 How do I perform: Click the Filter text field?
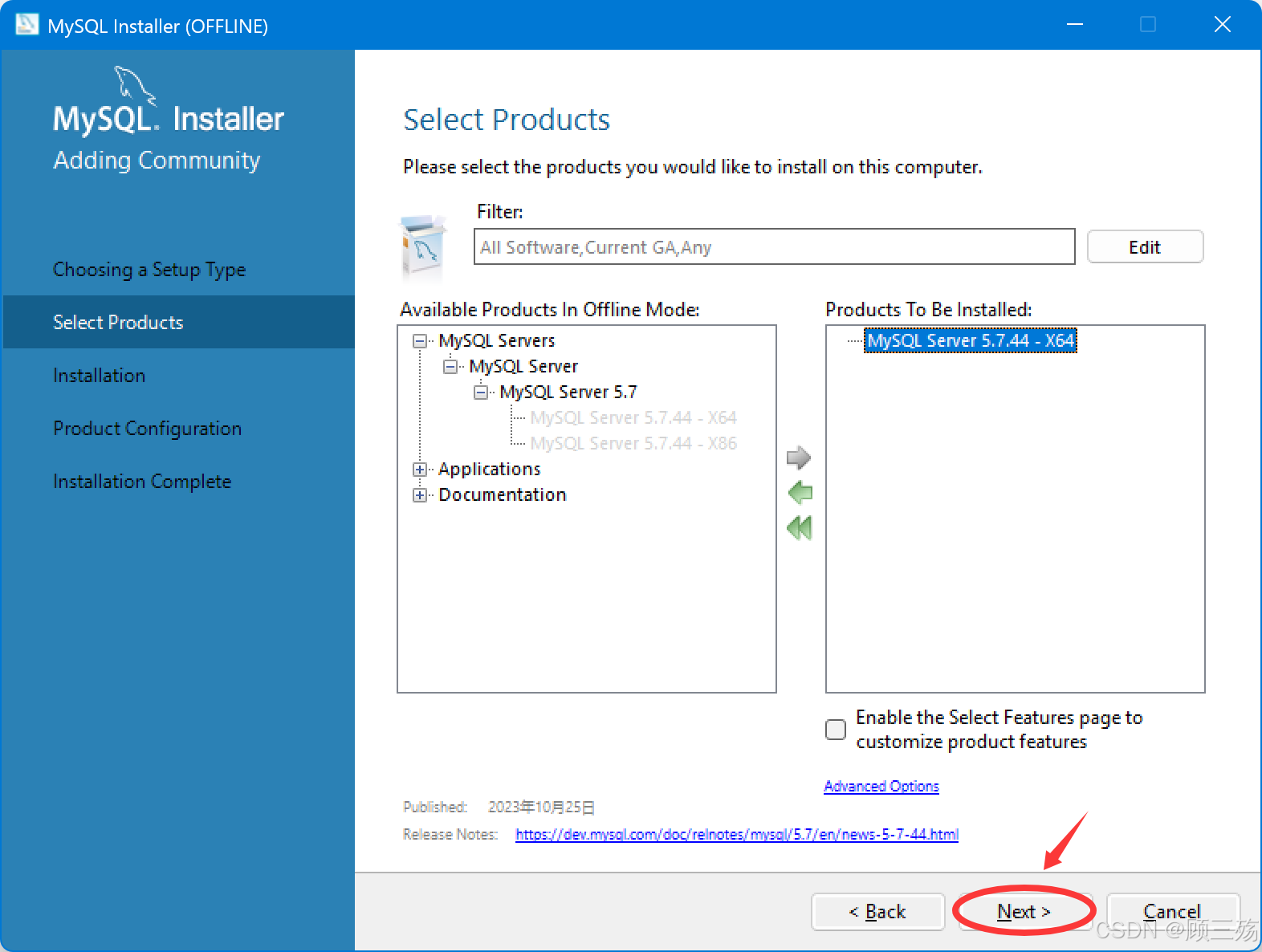[774, 246]
